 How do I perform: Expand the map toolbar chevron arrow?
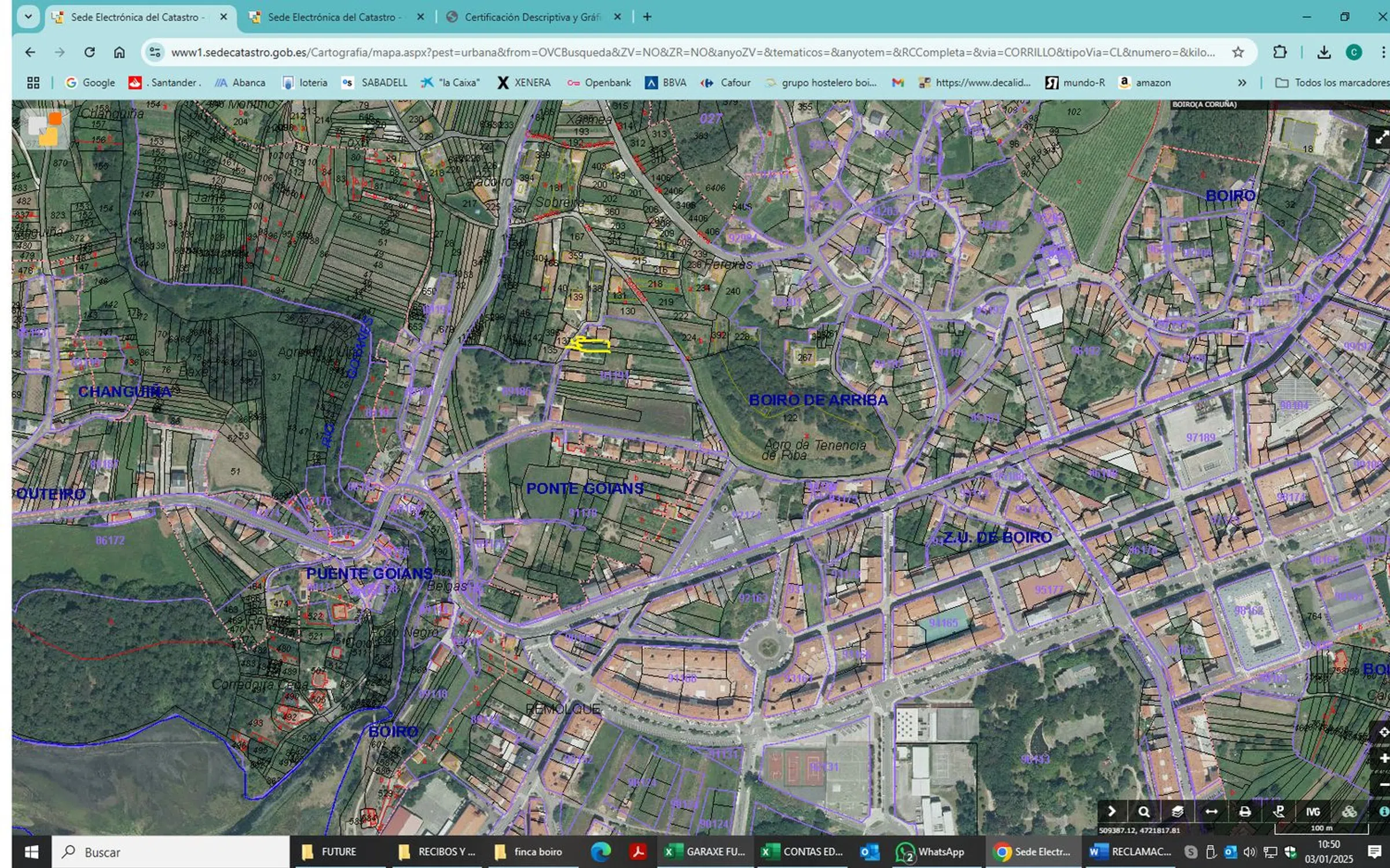pyautogui.click(x=1111, y=811)
